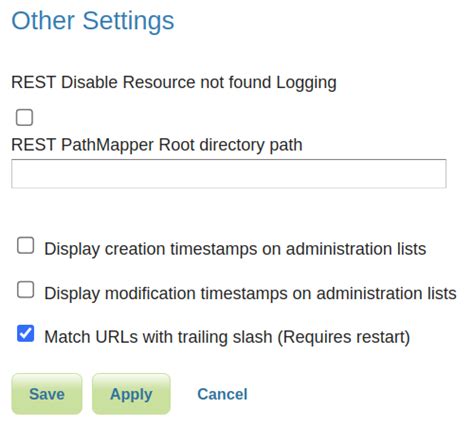
Task: Click the Apply button
Action: coord(131,394)
